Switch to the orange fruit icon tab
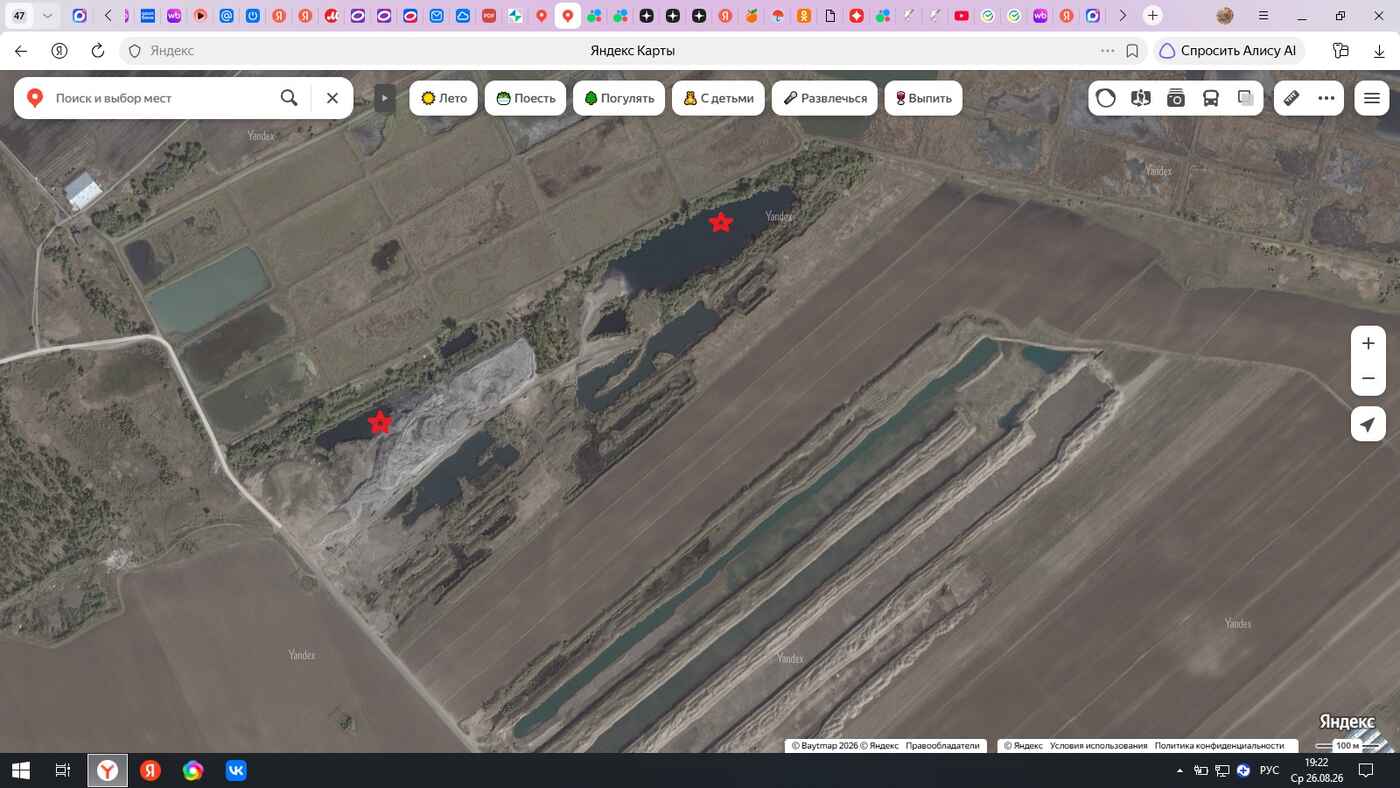This screenshot has height=788, width=1400. [751, 16]
